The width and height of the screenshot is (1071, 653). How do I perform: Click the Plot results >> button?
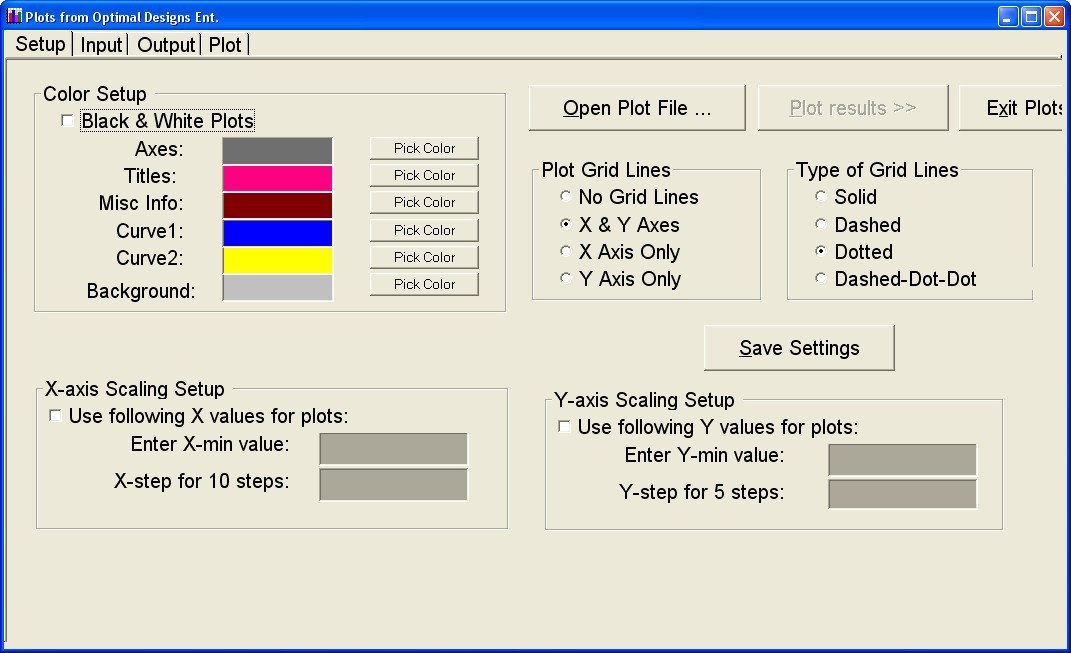pos(853,108)
